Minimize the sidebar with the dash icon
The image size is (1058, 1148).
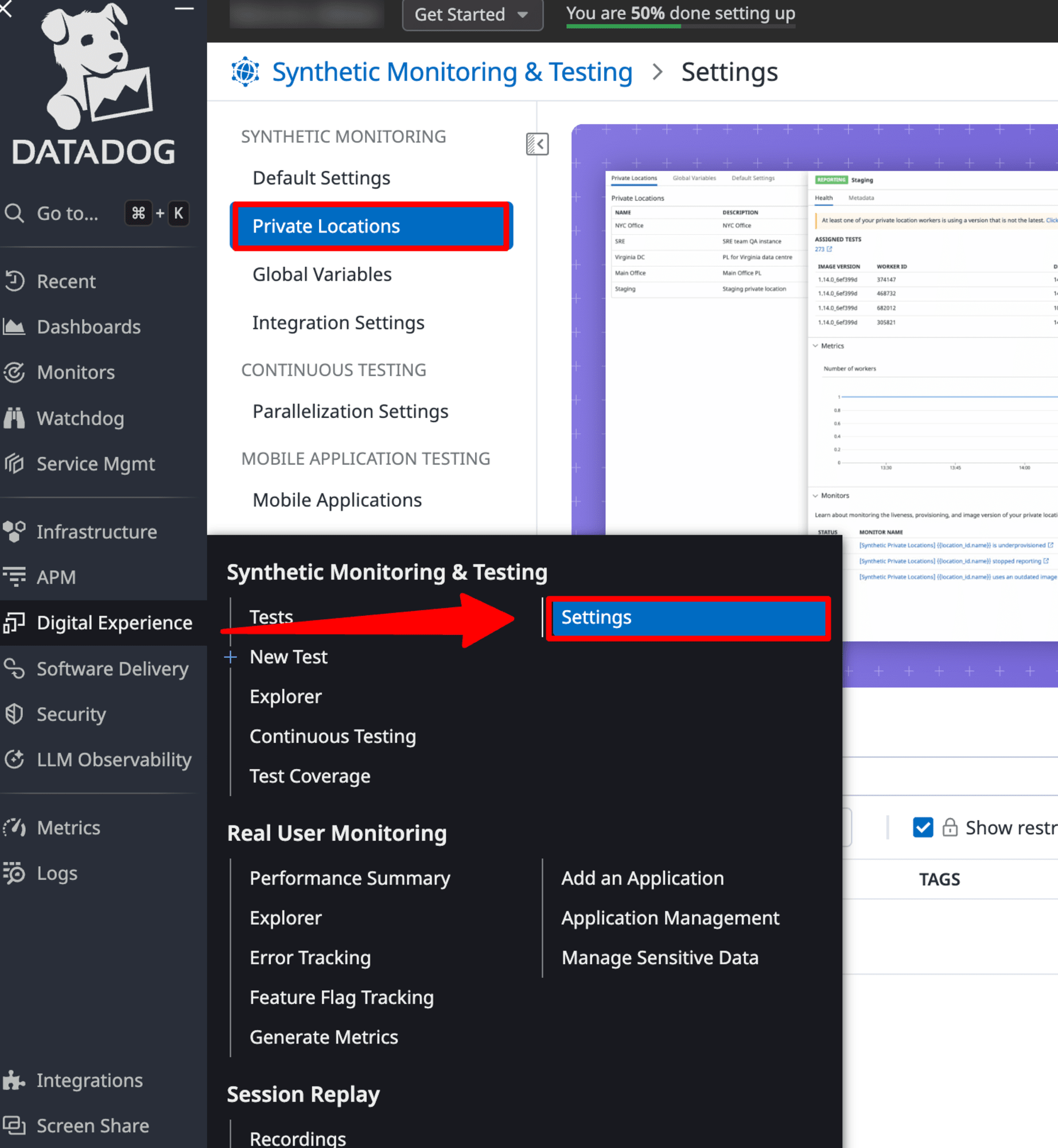tap(184, 9)
